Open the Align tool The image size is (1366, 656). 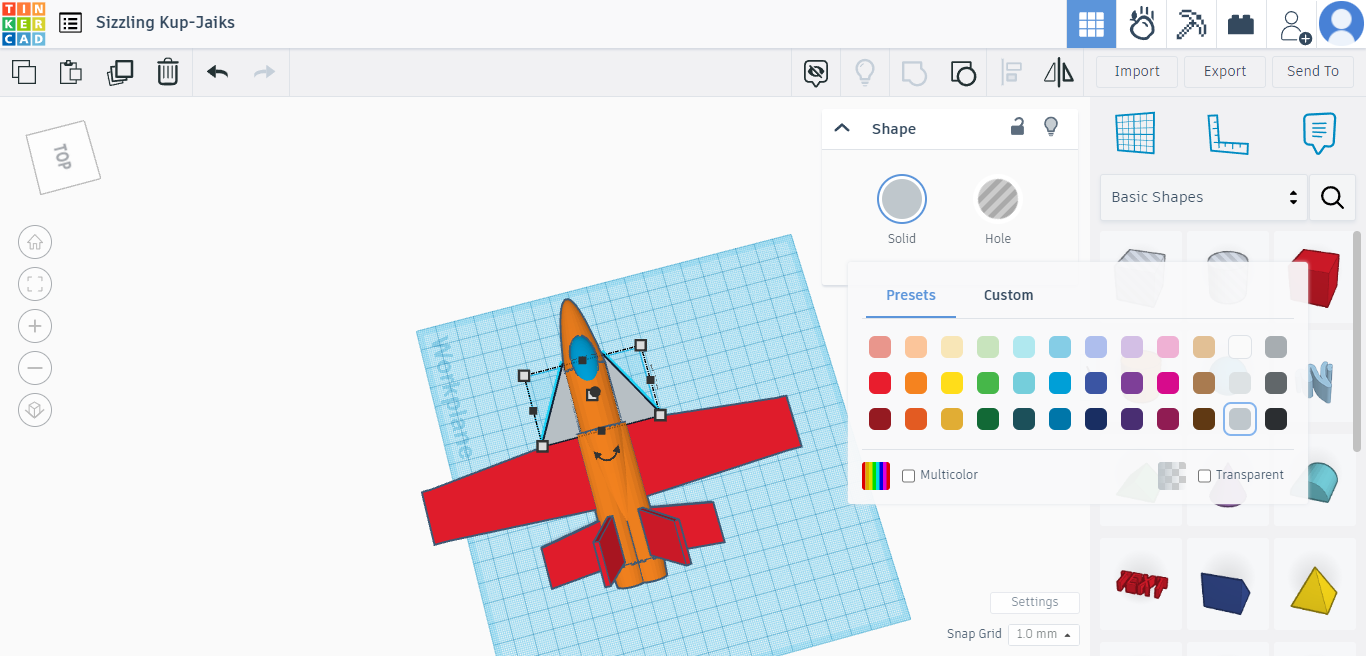(1011, 72)
